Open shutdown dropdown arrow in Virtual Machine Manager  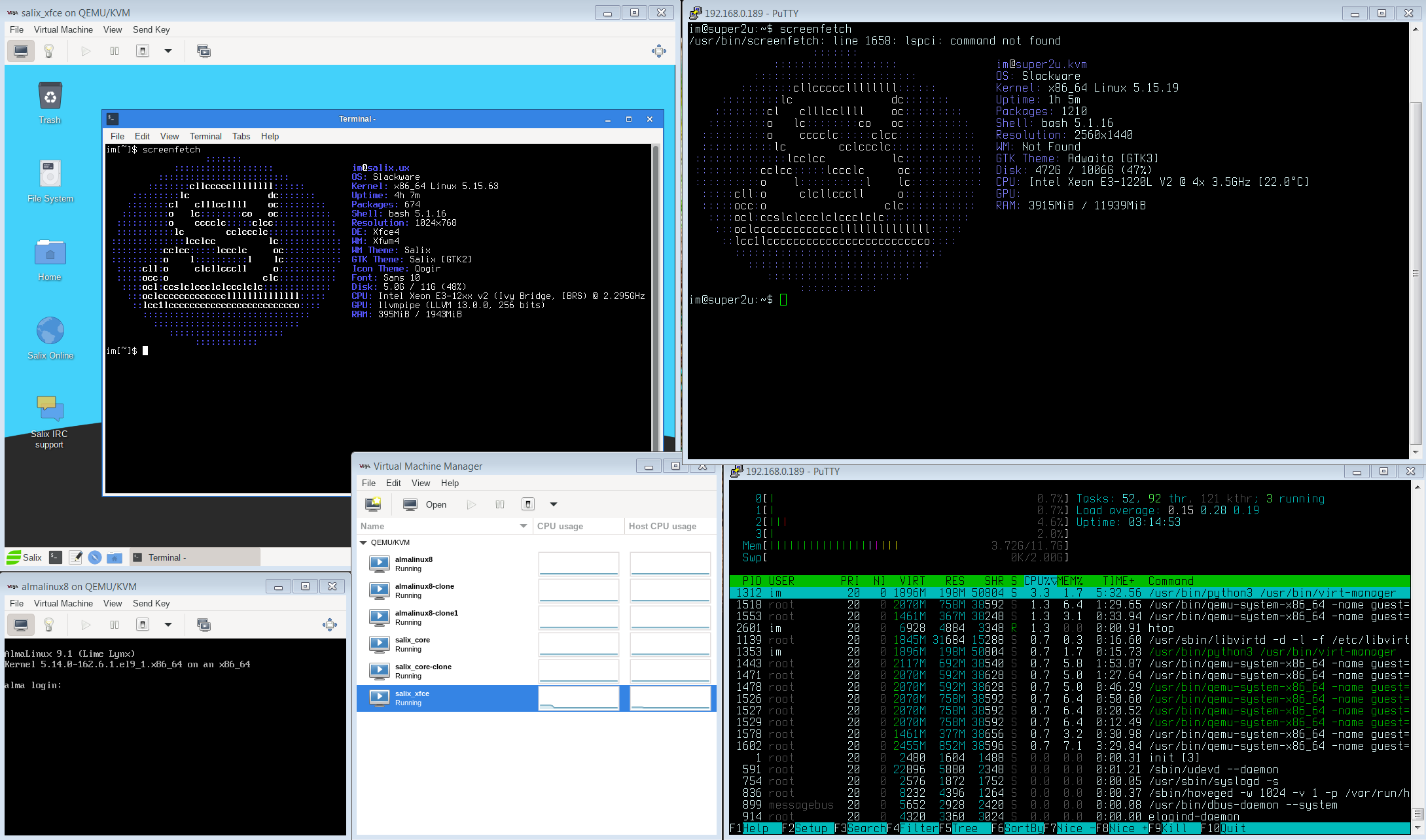tap(554, 504)
